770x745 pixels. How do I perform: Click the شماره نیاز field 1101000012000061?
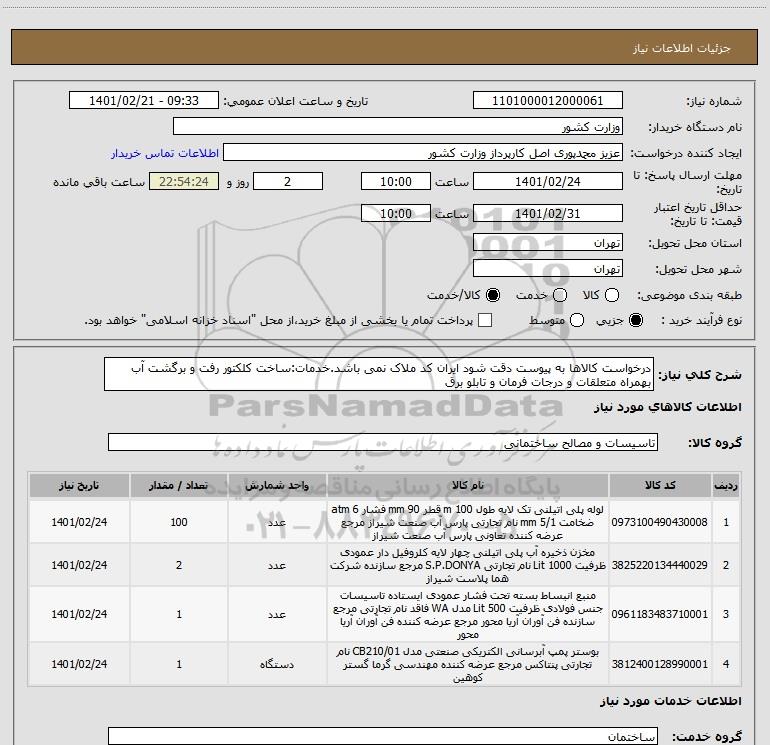pos(548,101)
